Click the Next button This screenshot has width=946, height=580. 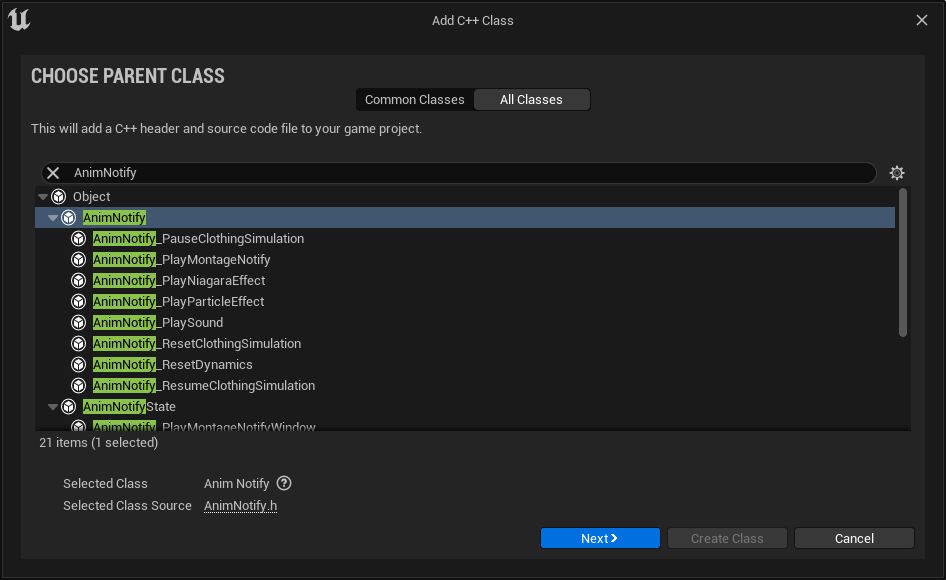(x=600, y=538)
